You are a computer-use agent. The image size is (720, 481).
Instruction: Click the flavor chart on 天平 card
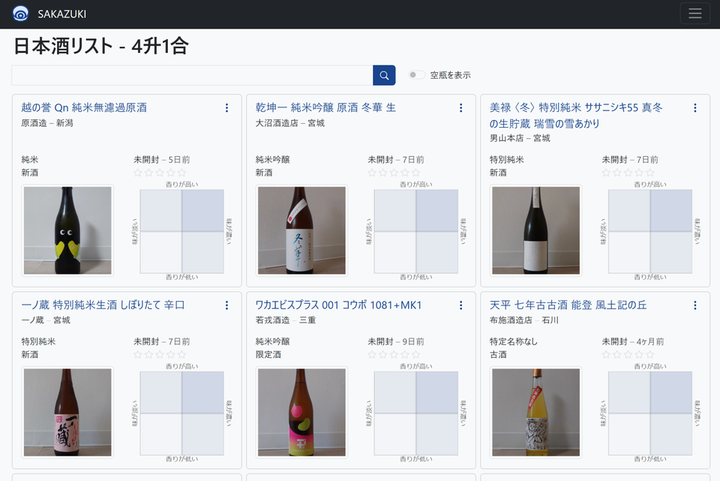[650, 413]
